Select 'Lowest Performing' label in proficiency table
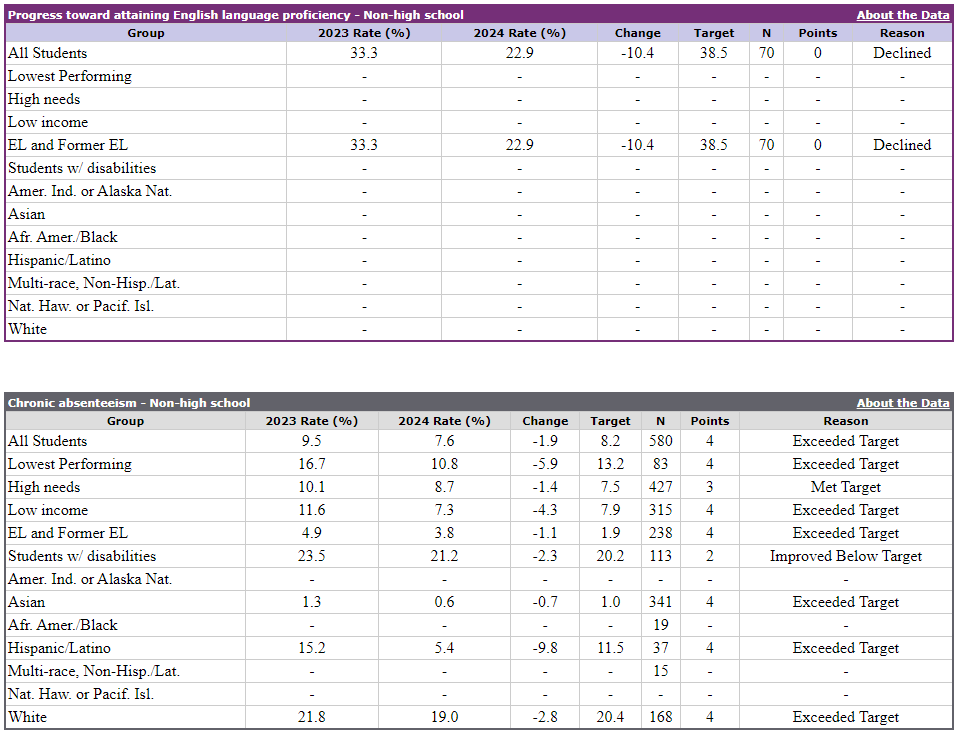This screenshot has width=961, height=740. pos(69,76)
